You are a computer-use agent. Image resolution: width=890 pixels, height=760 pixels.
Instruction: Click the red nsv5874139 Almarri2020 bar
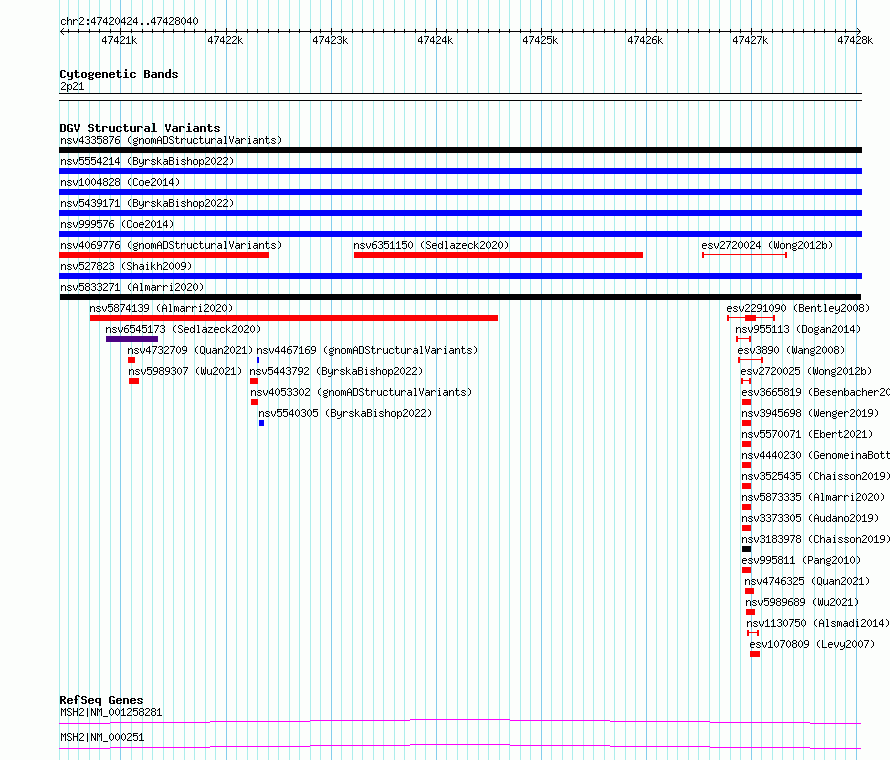[293, 318]
